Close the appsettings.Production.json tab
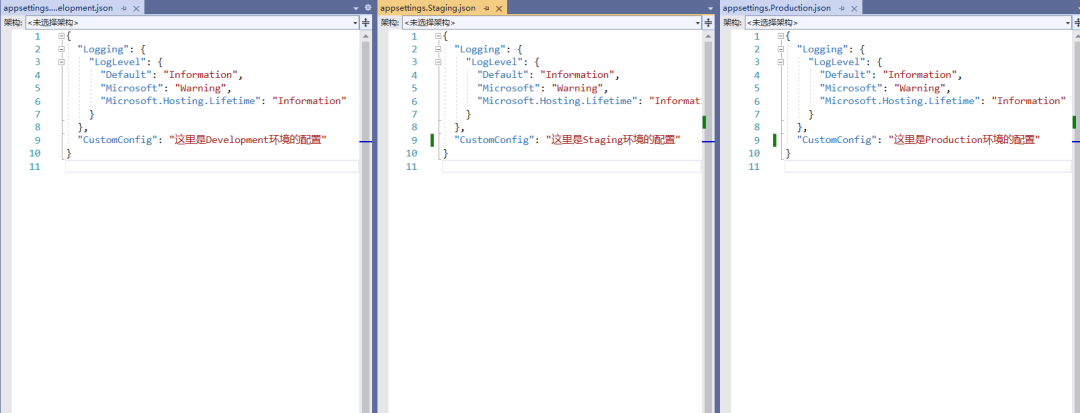 coord(853,8)
